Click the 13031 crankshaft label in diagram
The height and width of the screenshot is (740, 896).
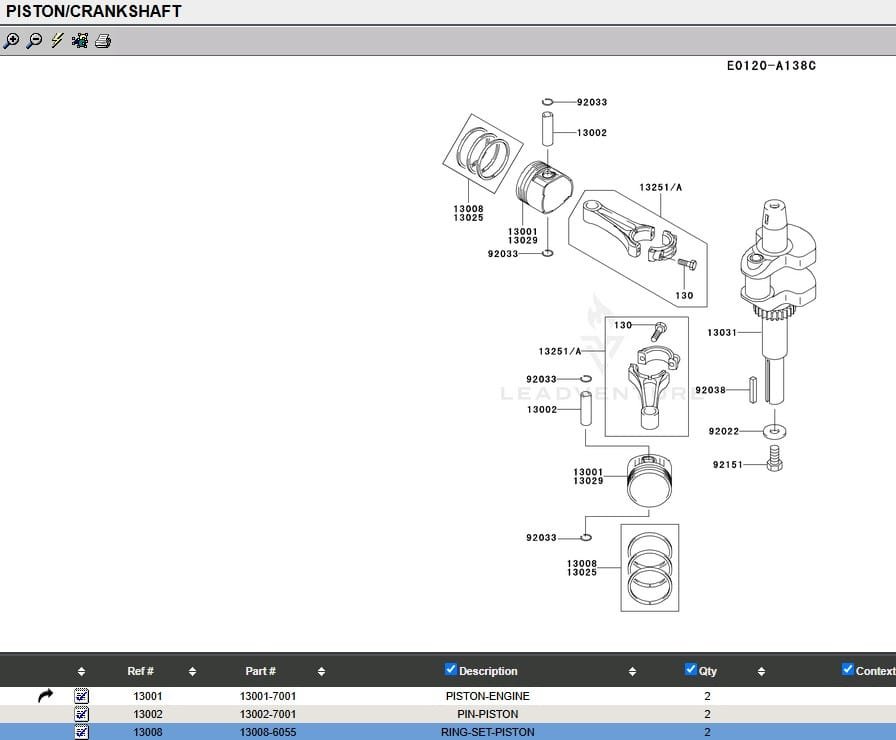pos(721,333)
